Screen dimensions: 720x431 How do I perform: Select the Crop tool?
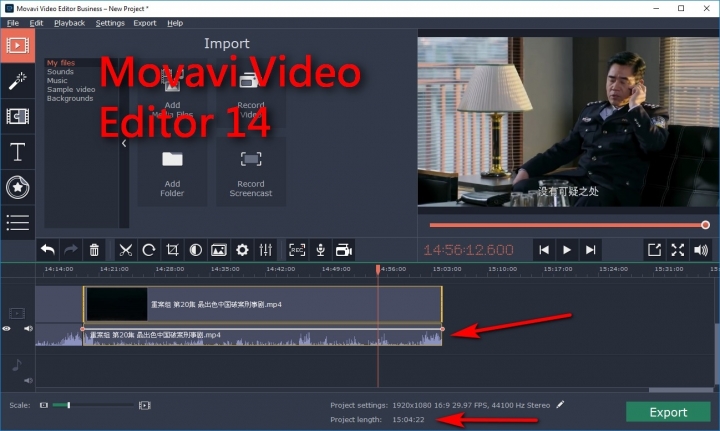[172, 250]
